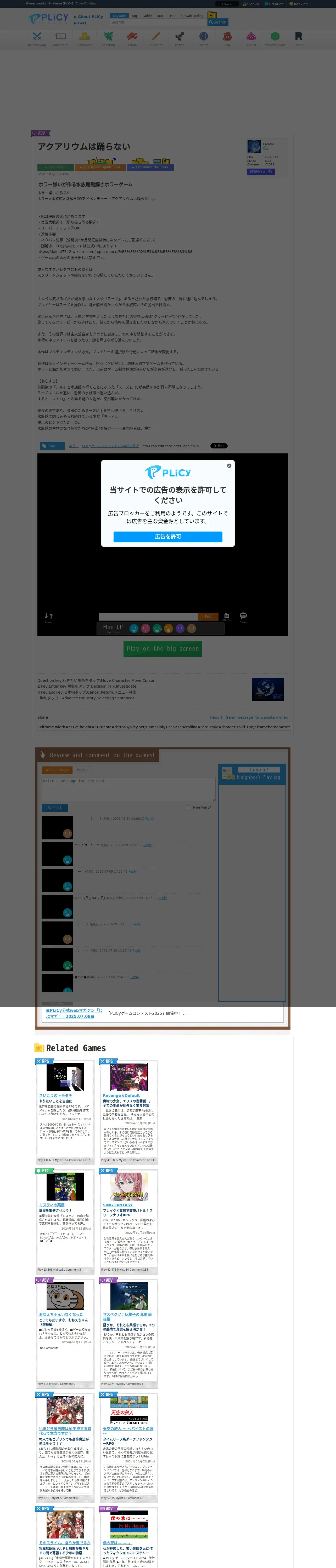Select the CrowdFunding search tab
Viewport: 336px width, 1568px height.
193,16
